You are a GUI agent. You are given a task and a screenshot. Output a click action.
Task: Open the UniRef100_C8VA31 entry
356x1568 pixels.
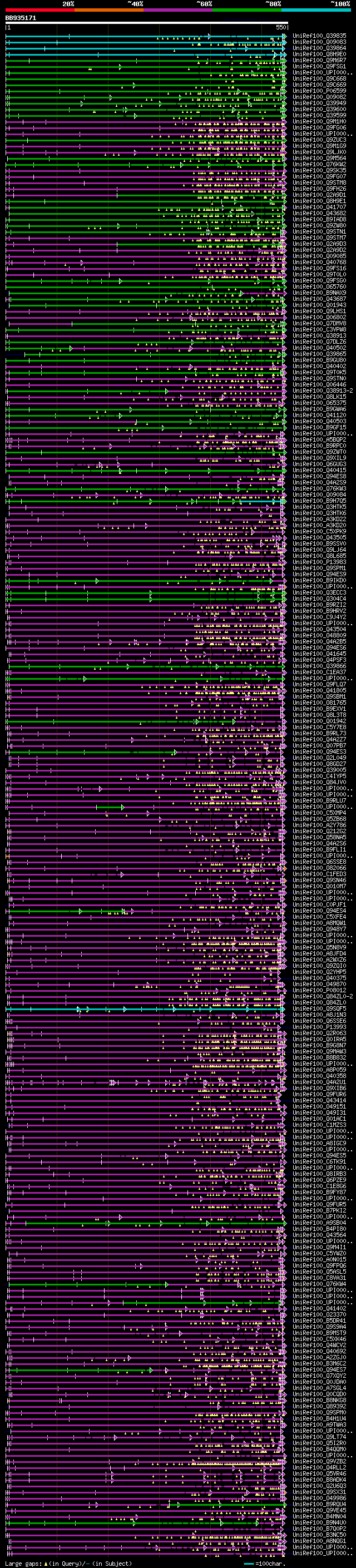319,1278
